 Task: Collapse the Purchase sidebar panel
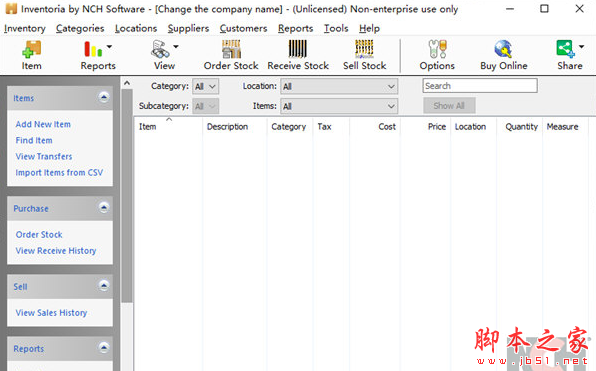[104, 208]
